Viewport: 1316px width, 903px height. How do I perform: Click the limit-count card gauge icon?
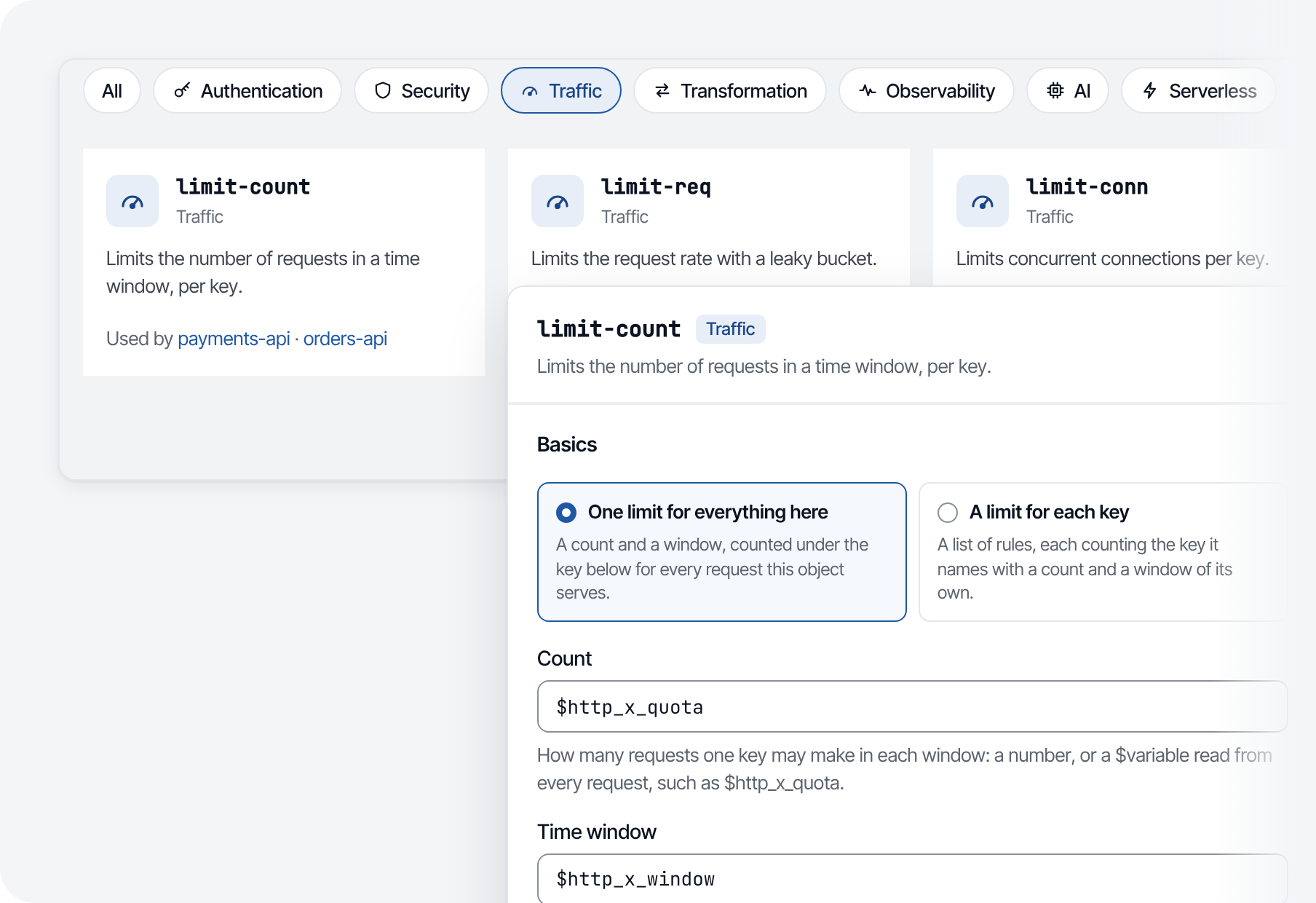point(132,201)
